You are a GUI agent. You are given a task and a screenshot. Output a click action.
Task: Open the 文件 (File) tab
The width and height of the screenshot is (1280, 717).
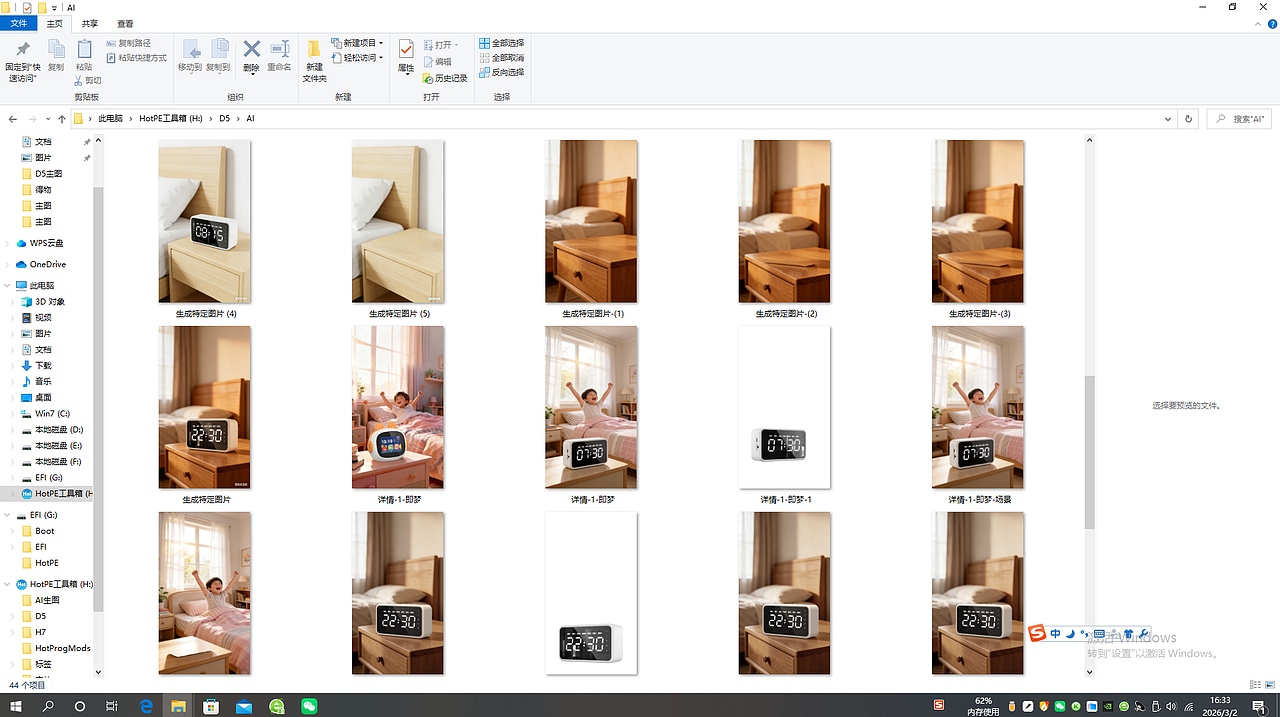click(x=18, y=23)
